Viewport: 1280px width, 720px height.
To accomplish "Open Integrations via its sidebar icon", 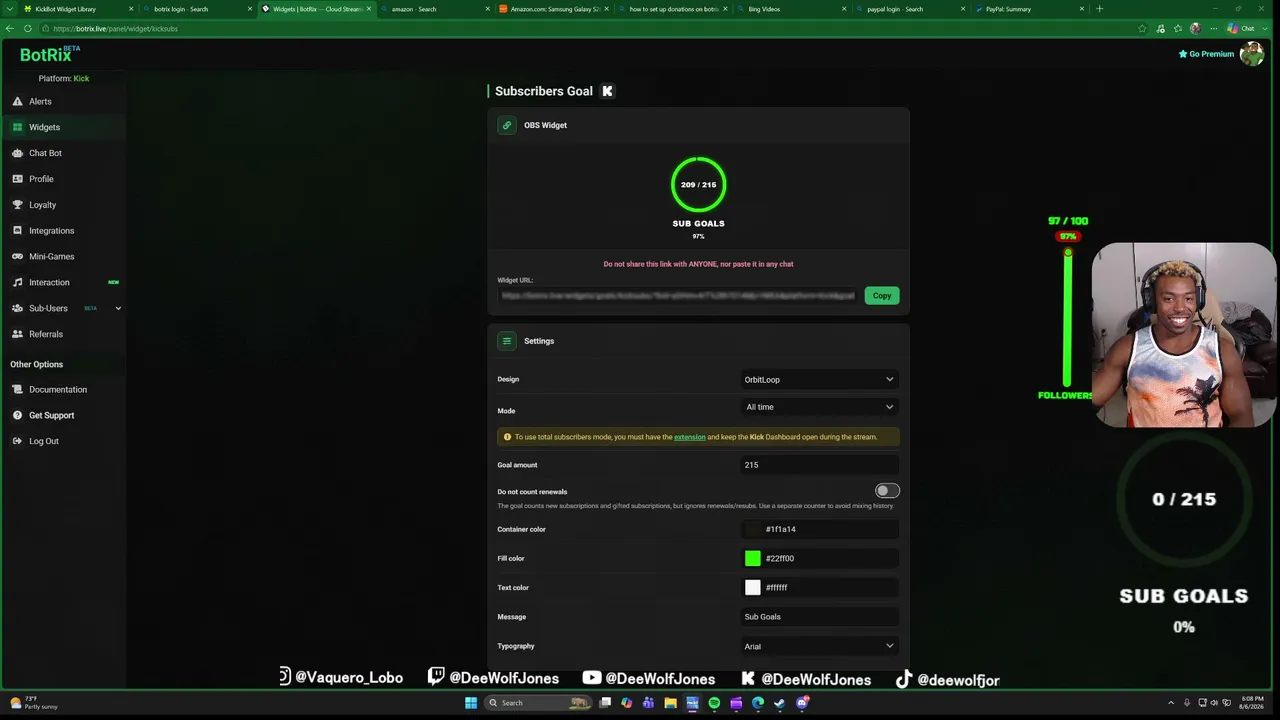I will [17, 231].
